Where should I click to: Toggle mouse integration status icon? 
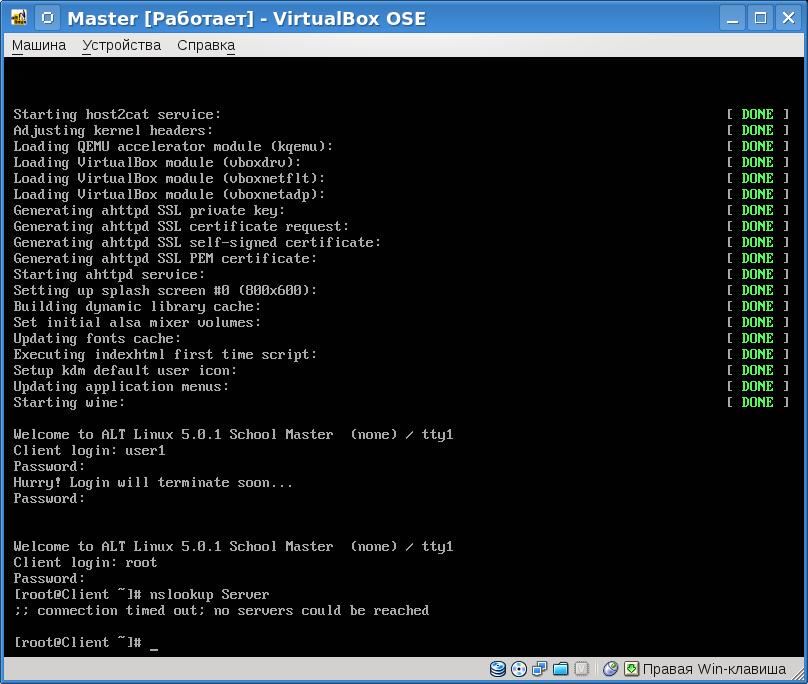(610, 668)
